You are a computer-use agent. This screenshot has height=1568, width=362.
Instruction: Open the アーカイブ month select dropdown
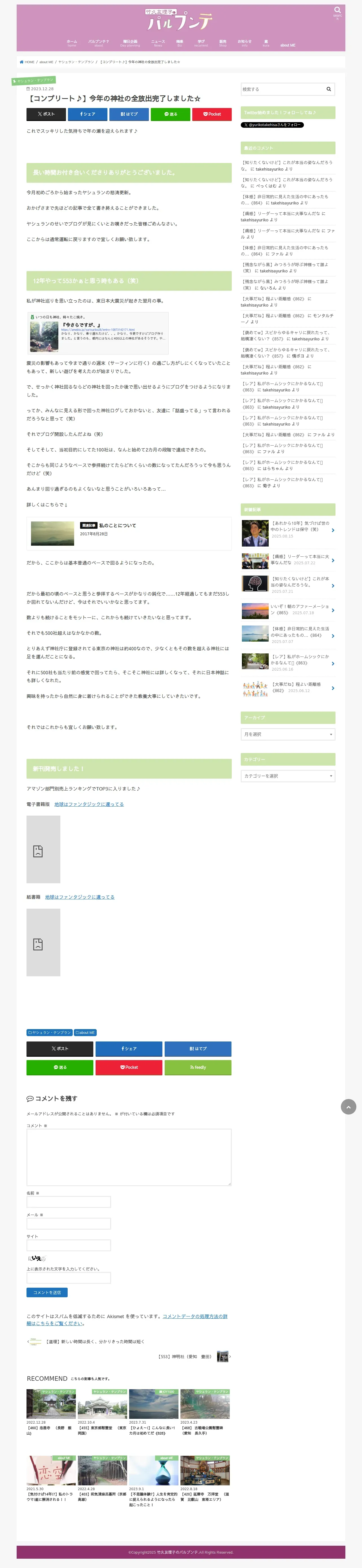click(288, 734)
